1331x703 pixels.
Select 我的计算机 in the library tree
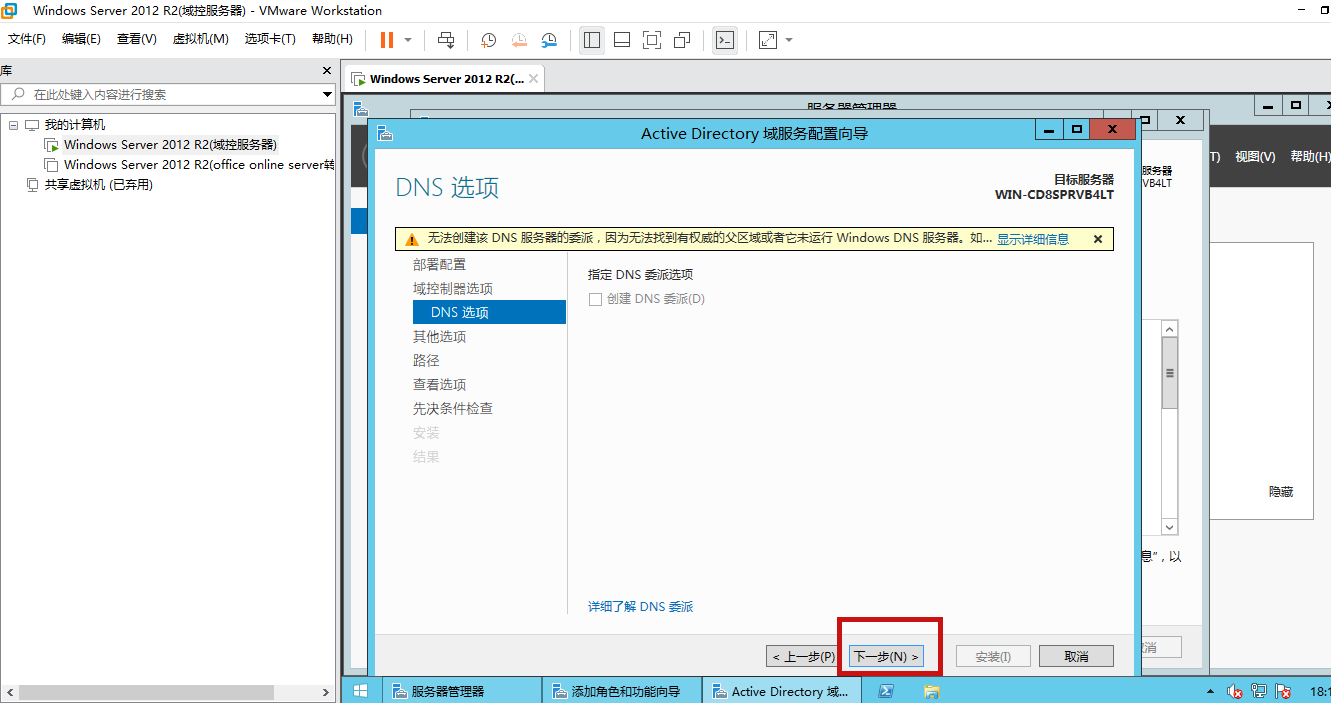(x=75, y=125)
